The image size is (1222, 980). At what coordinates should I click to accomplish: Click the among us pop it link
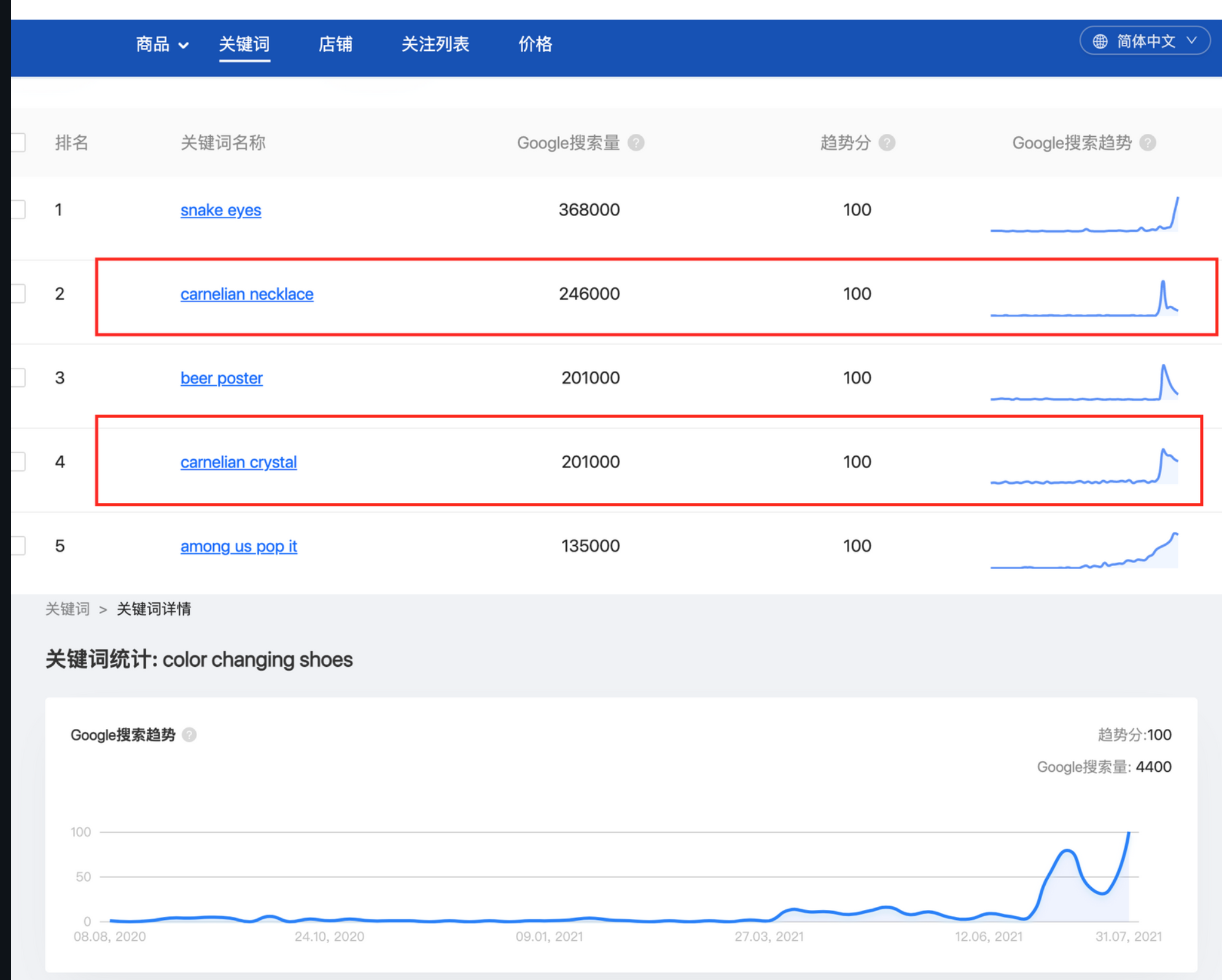click(x=238, y=546)
